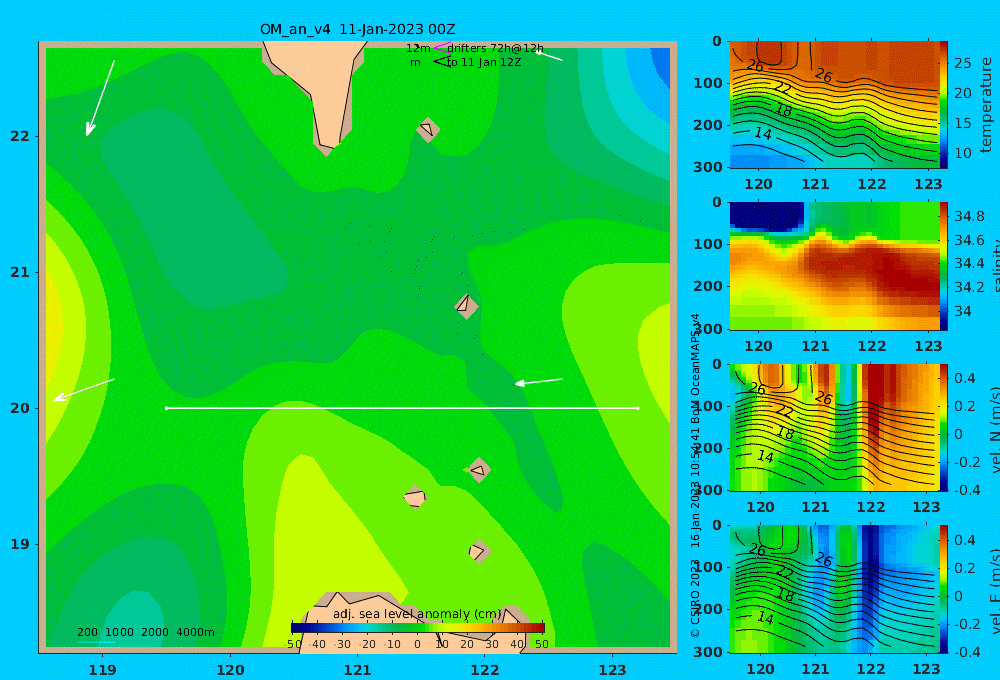The width and height of the screenshot is (1000, 680).
Task: Pick the salinity colorbar
Action: pos(943,266)
